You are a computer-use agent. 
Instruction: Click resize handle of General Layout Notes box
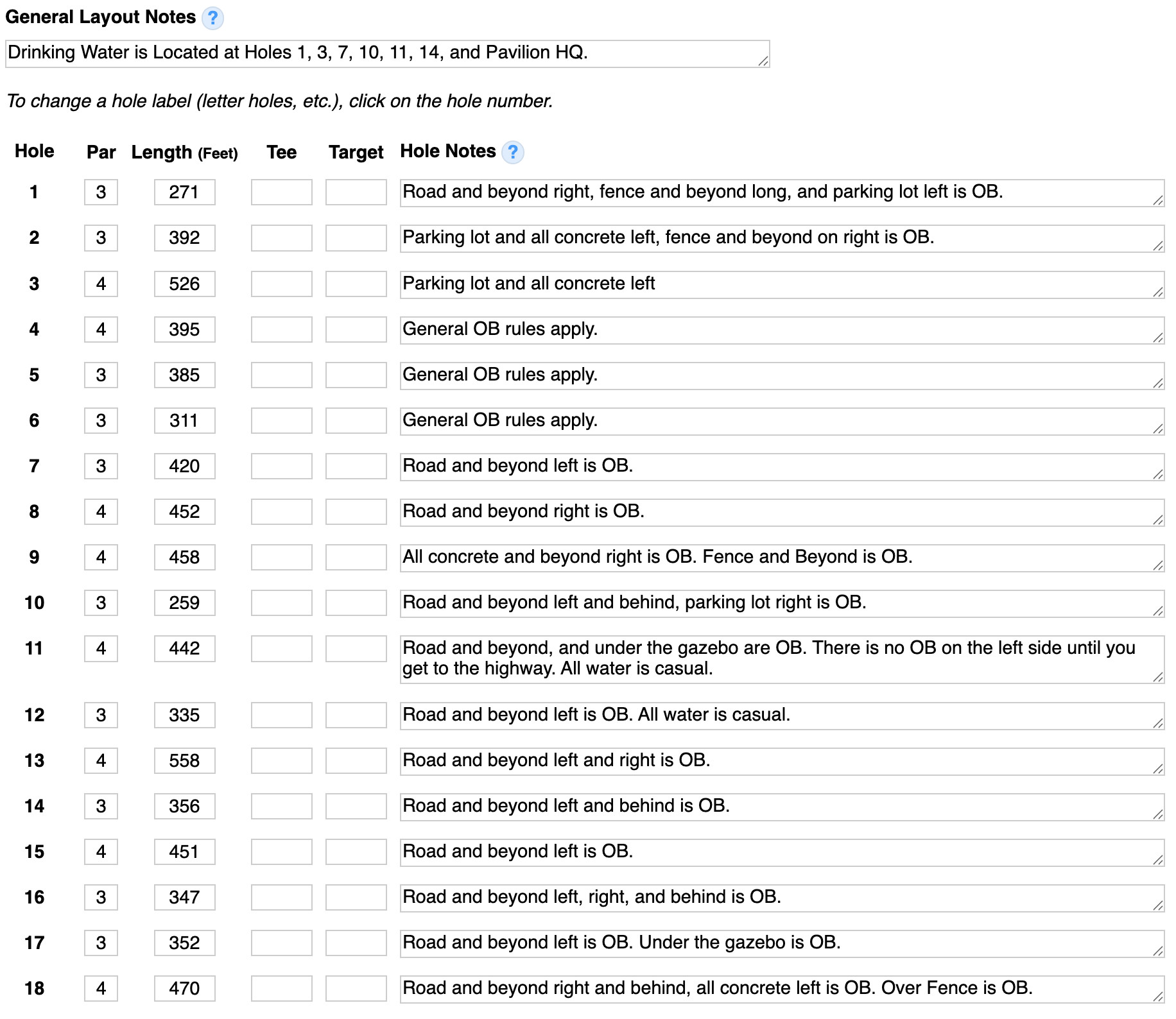(763, 61)
